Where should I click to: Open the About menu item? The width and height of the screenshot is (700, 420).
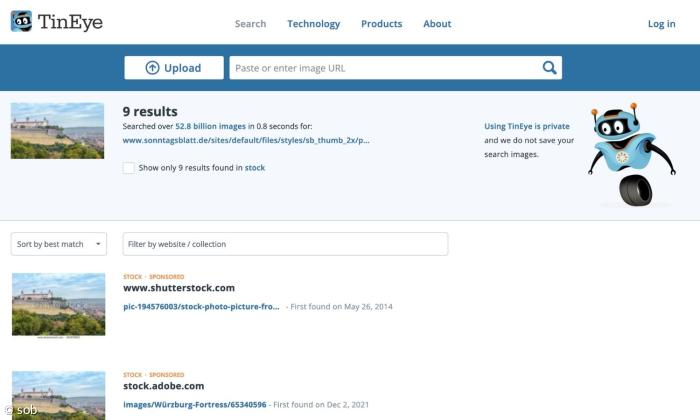coord(437,24)
